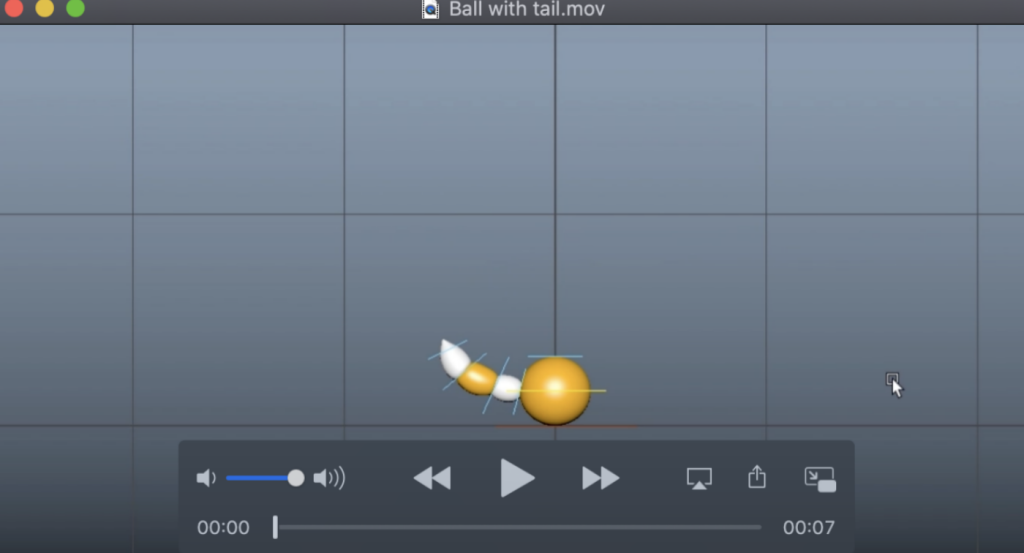Click the blue portion of the volume track
The height and width of the screenshot is (553, 1024).
tap(257, 478)
